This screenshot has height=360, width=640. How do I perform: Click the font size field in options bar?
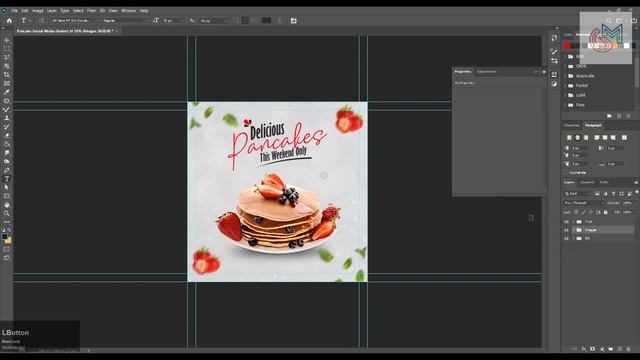point(173,20)
